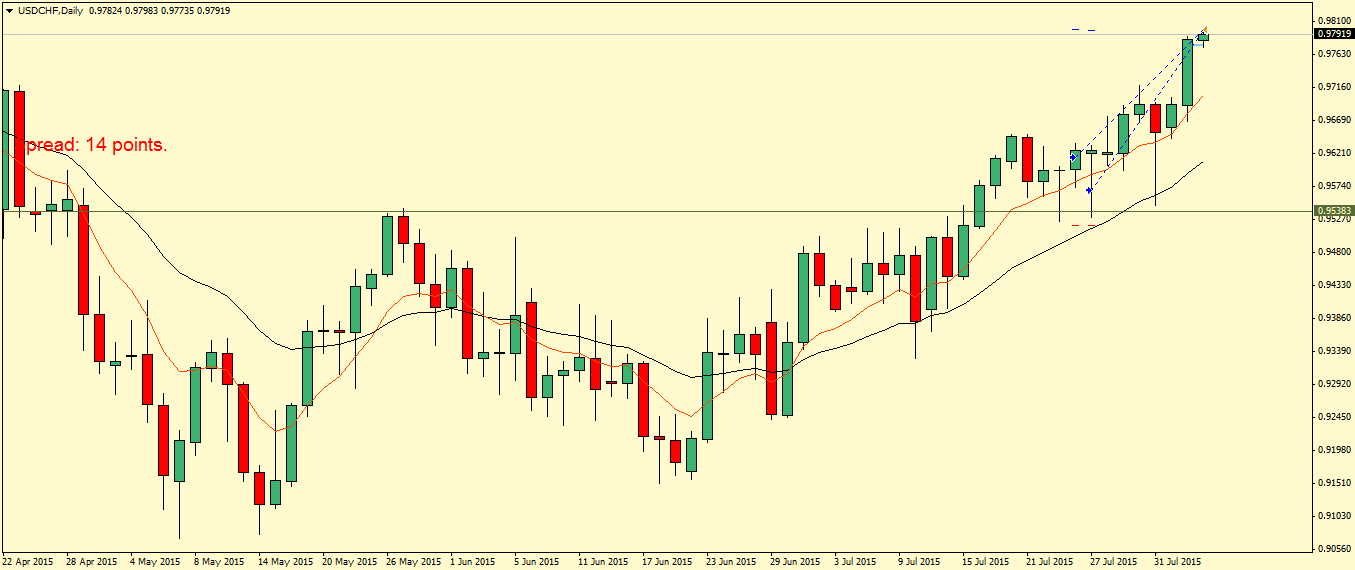This screenshot has width=1355, height=570.
Task: Select the red 'Spread: 14 points.' label
Action: click(x=88, y=145)
